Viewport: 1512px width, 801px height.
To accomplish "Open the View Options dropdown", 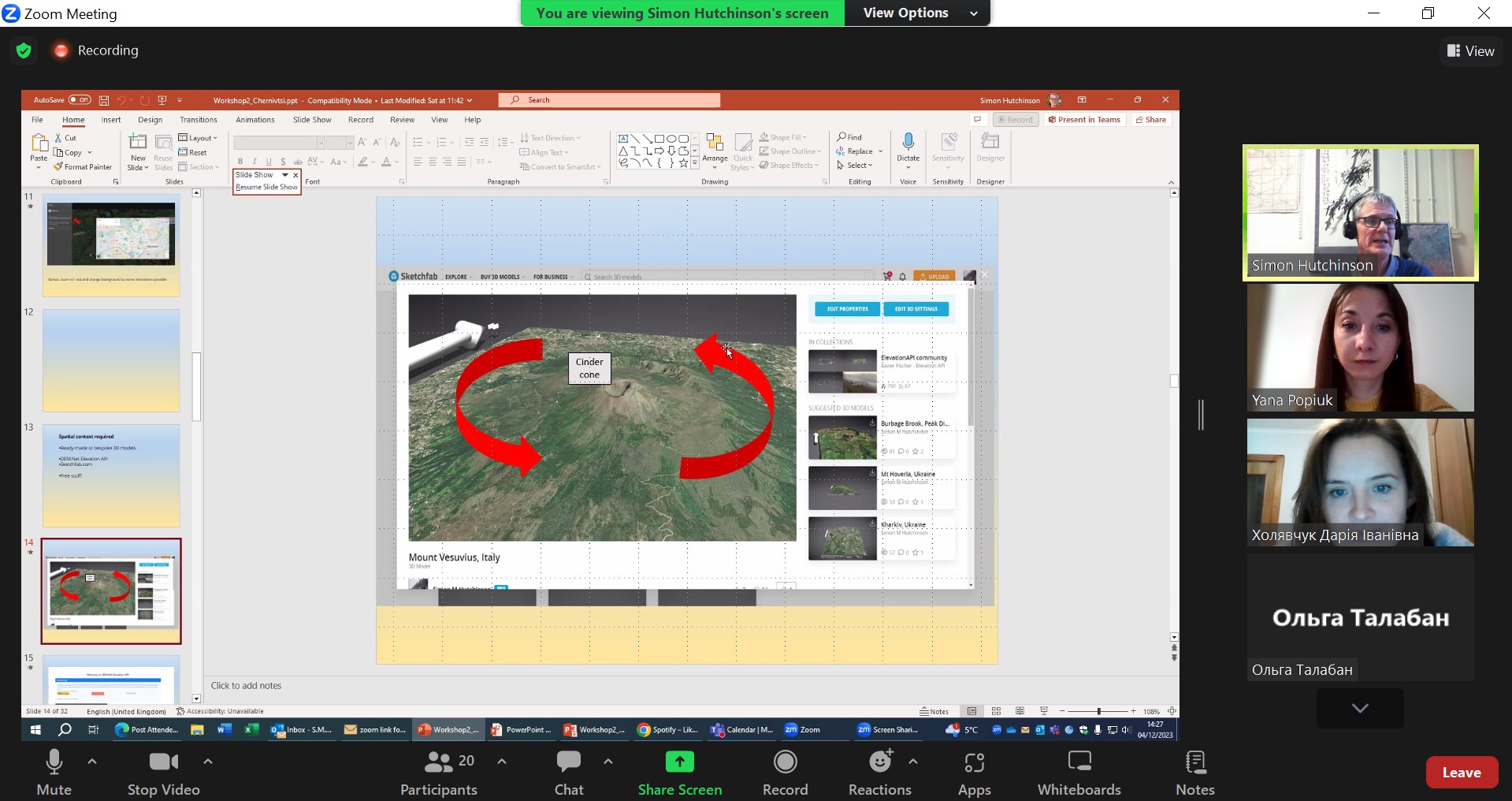I will pyautogui.click(x=918, y=13).
